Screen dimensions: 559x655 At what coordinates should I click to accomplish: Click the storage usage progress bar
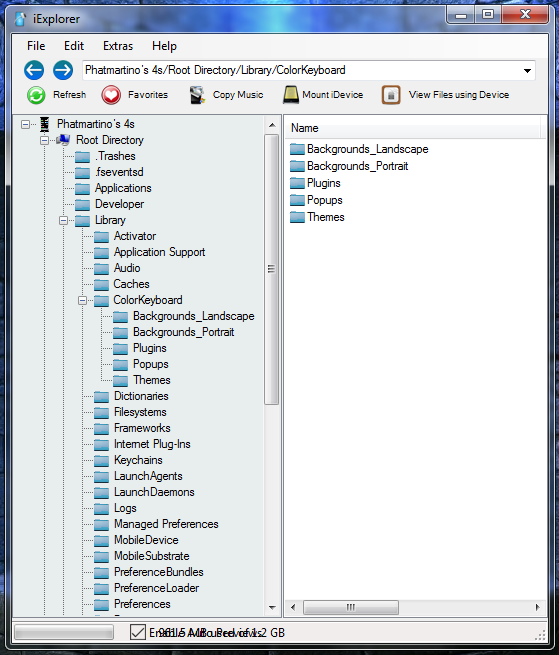pos(64,632)
